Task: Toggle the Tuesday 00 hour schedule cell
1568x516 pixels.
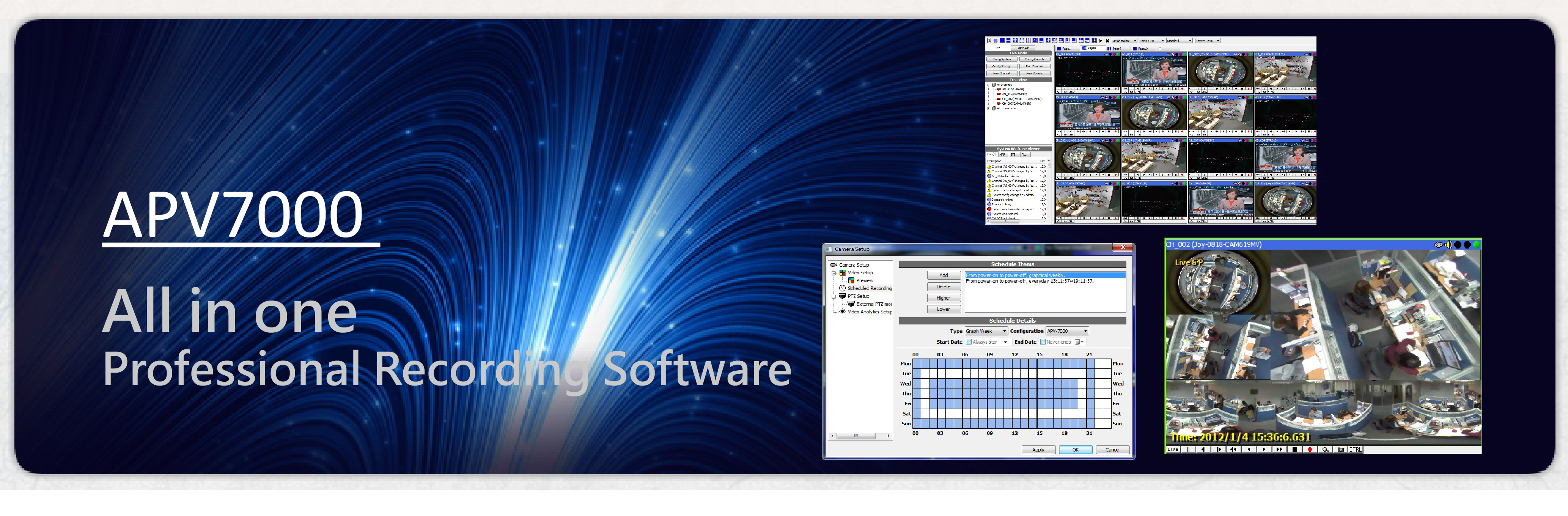Action: (x=917, y=373)
